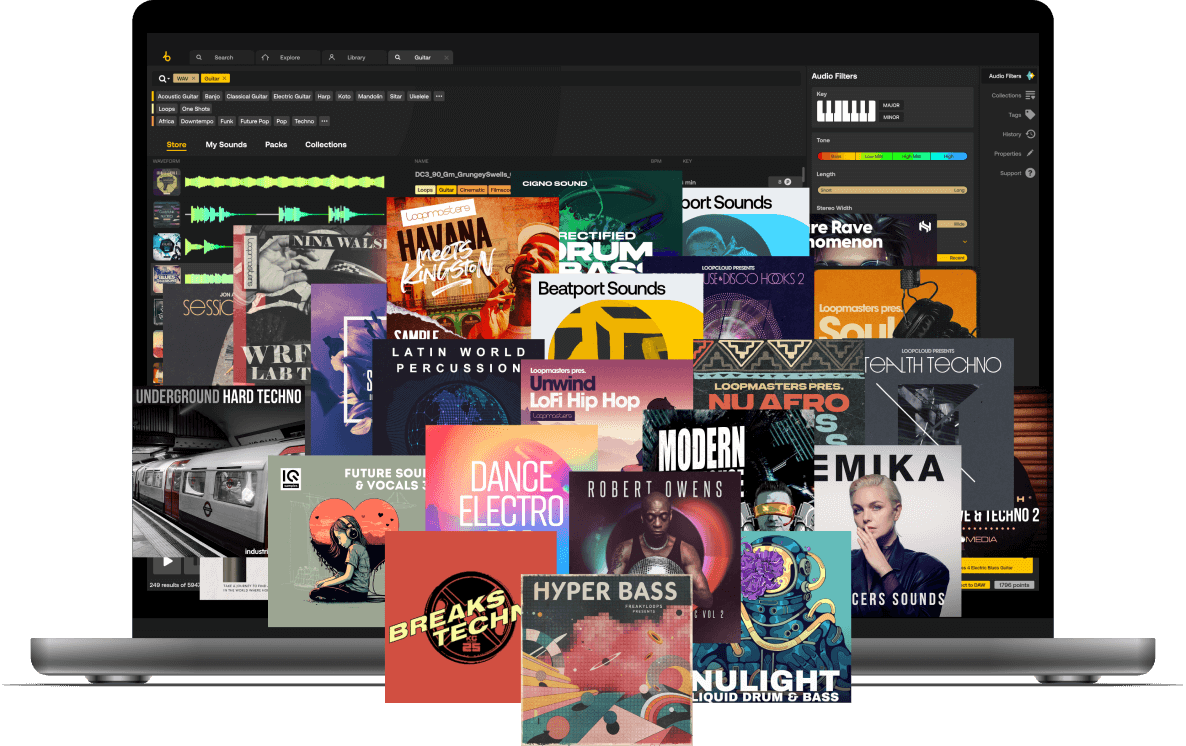
Task: Click the results list vertical scrollbar
Action: click(x=803, y=176)
